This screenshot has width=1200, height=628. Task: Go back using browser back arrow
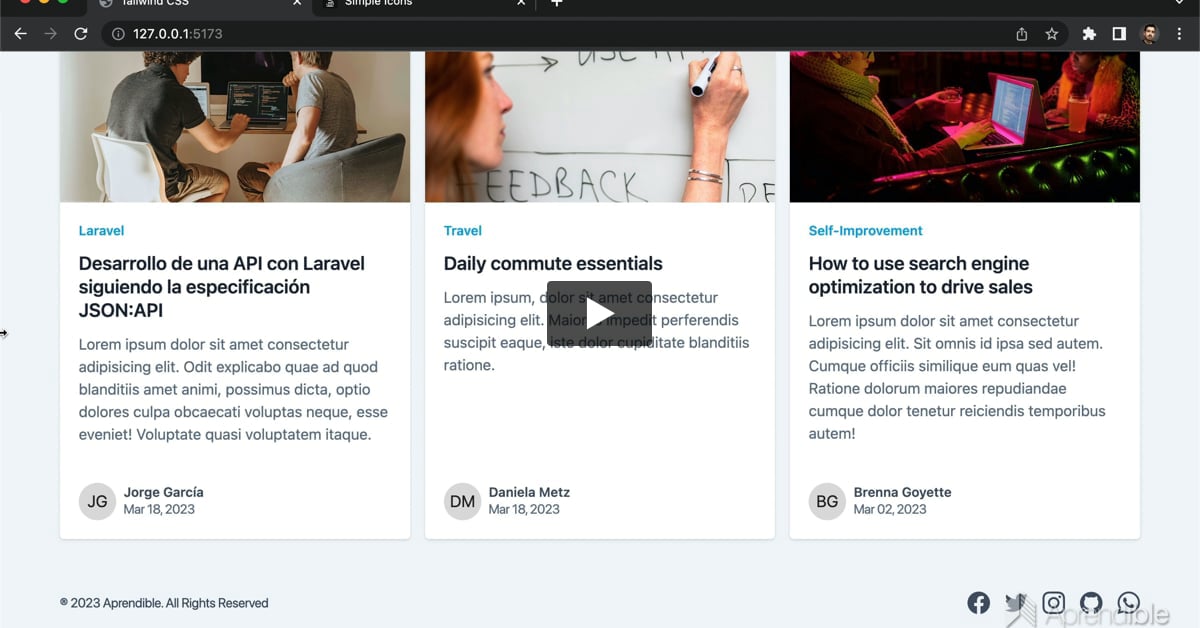pos(20,34)
